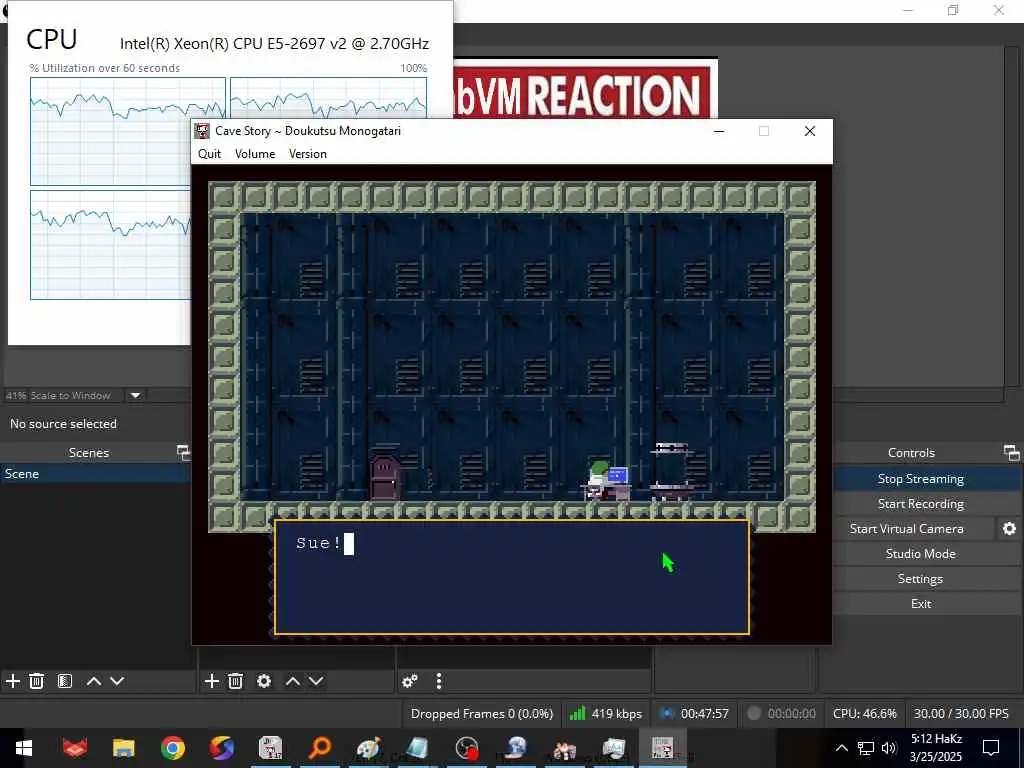Open the Windows Start menu

pyautogui.click(x=24, y=748)
